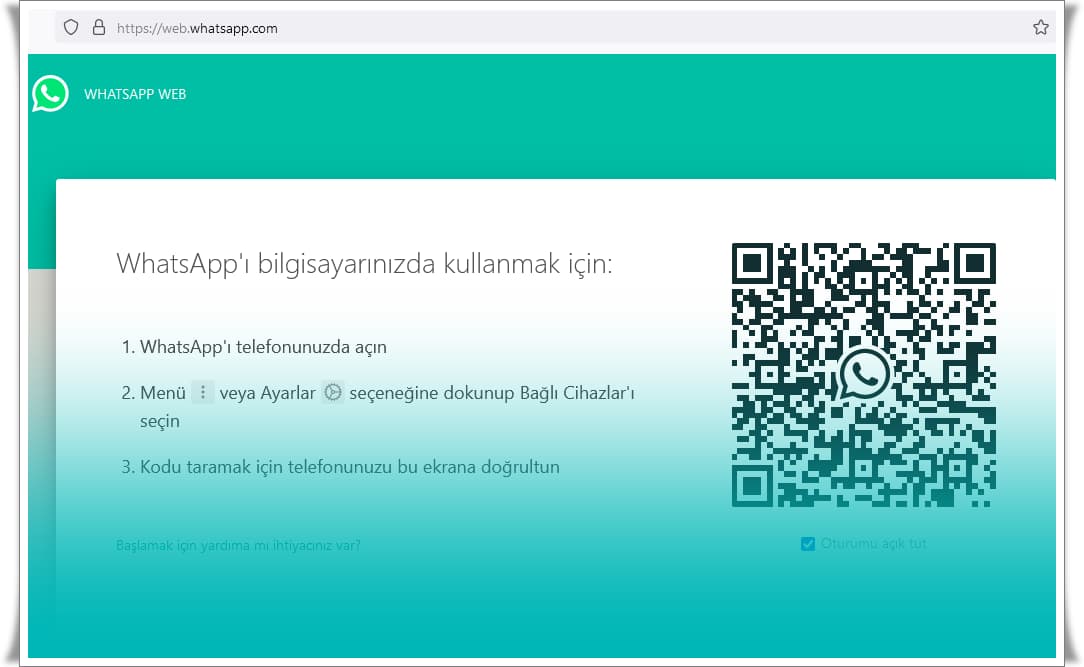This screenshot has width=1084, height=667.
Task: Toggle the 'Oturumu açık tut' checkbox
Action: [807, 544]
